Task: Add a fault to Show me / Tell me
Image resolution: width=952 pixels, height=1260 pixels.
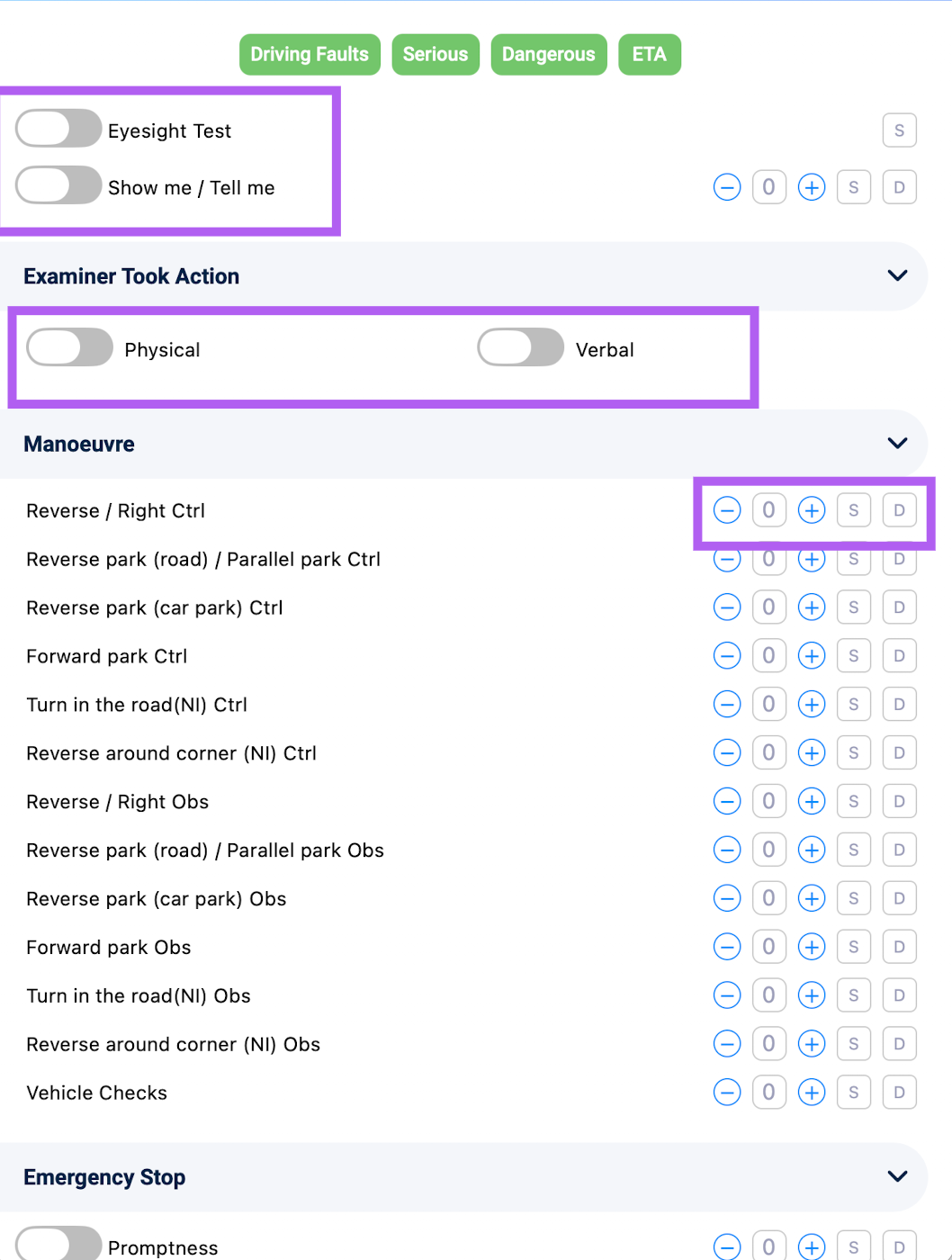Action: click(x=812, y=187)
